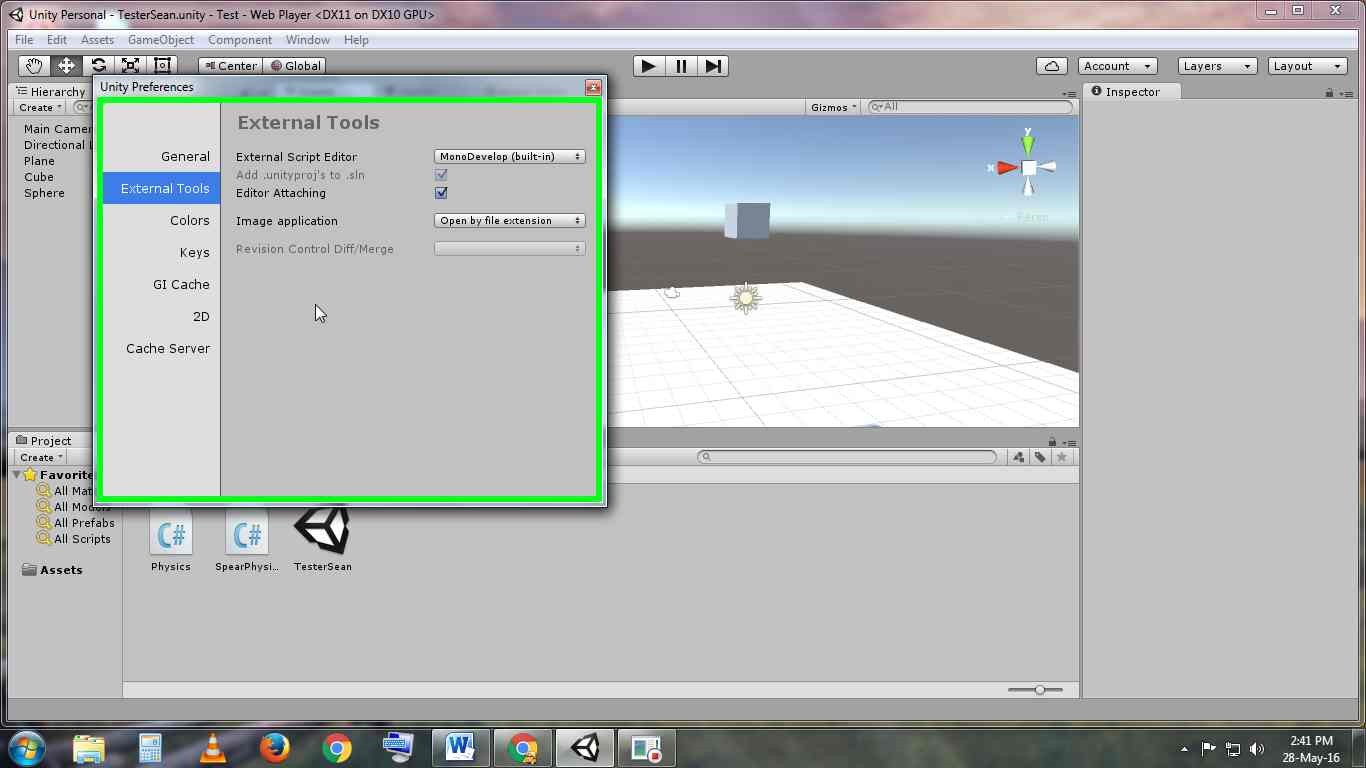The image size is (1366, 768).
Task: Toggle the Global handle rotation button
Action: click(x=294, y=66)
